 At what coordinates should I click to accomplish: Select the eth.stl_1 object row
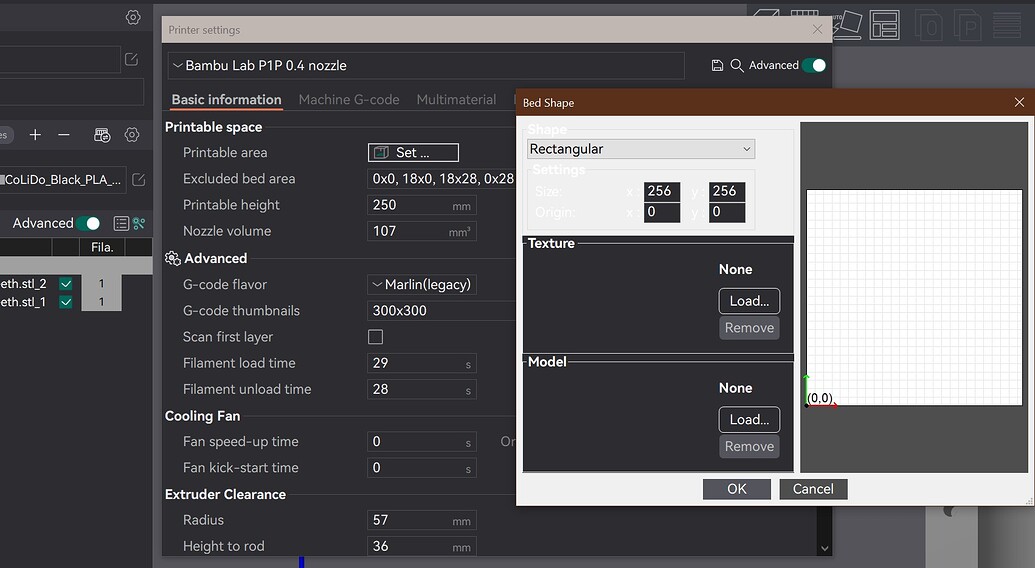(61, 302)
